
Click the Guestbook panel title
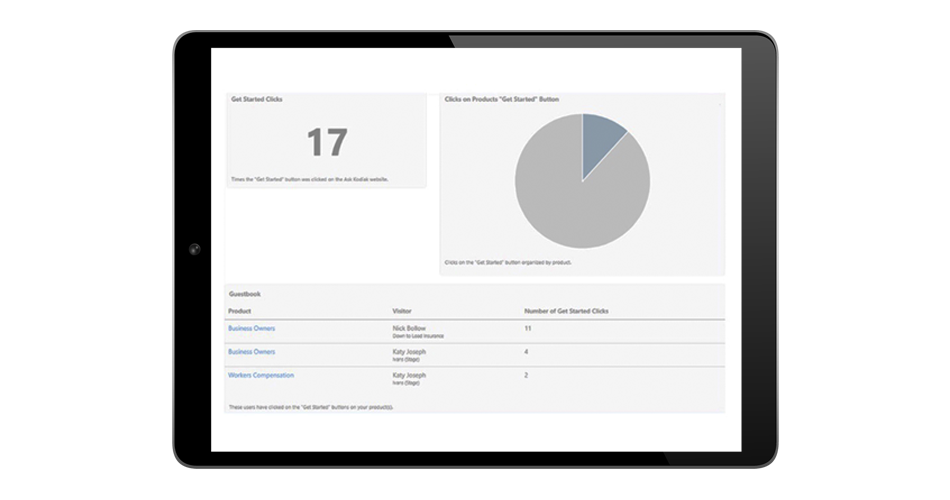tap(245, 294)
